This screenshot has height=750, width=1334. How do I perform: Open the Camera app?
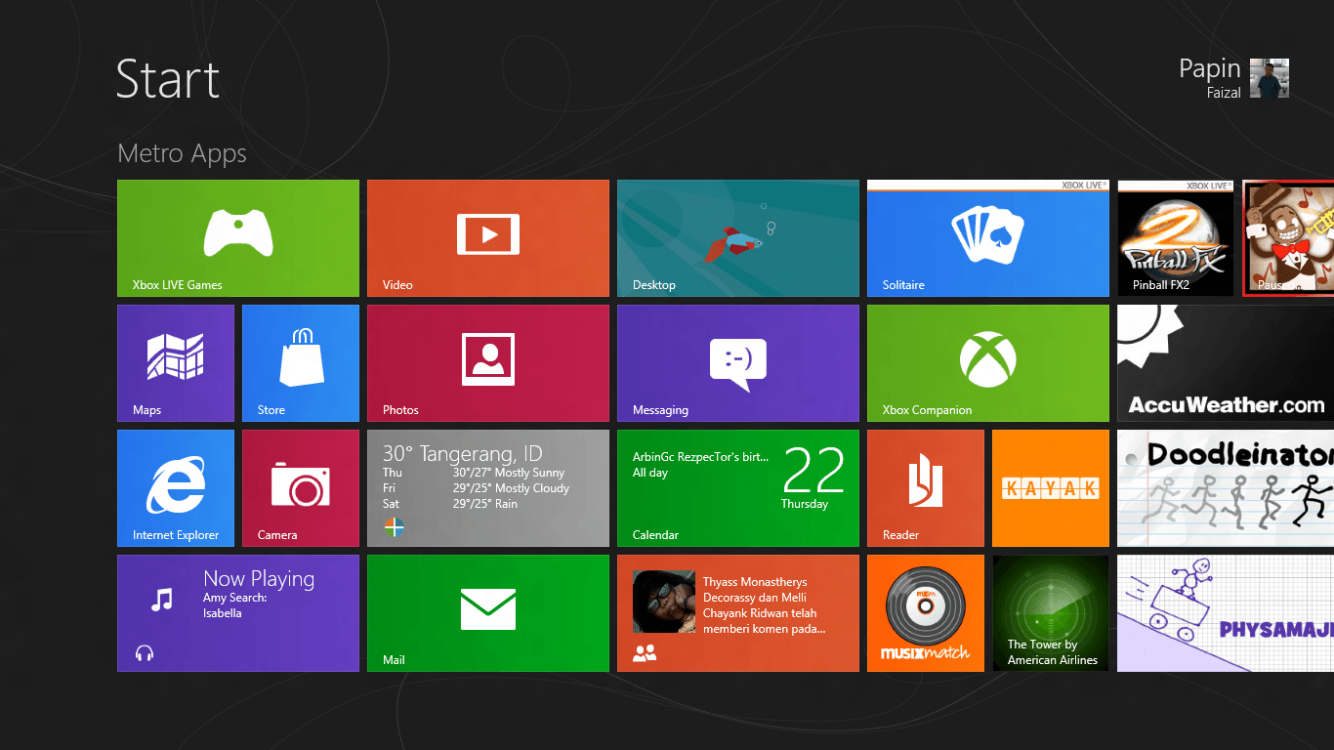[x=300, y=488]
